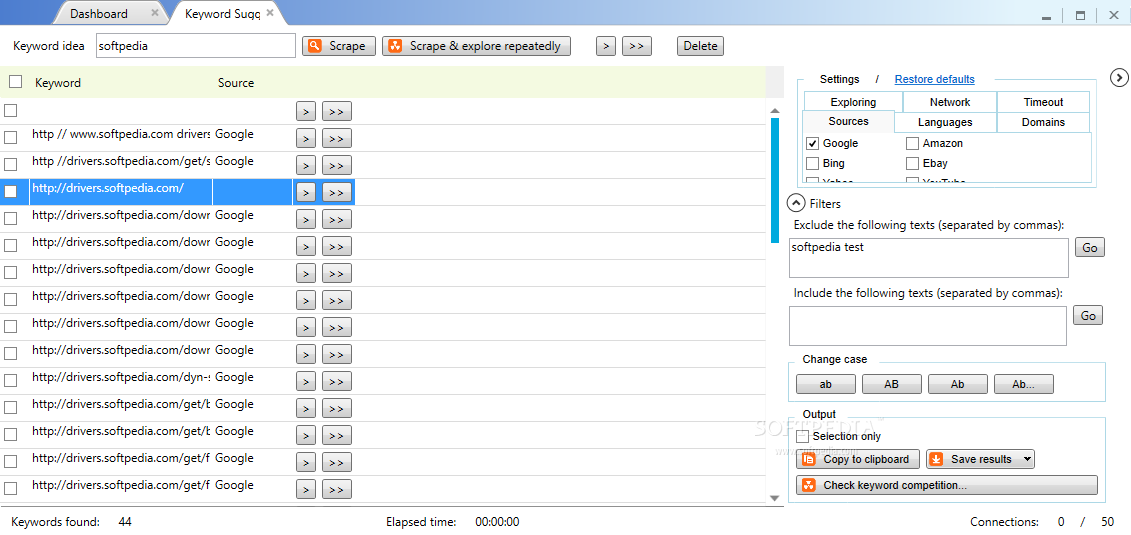Click >> in the drivers.softpedia.com/get/s row

click(337, 166)
